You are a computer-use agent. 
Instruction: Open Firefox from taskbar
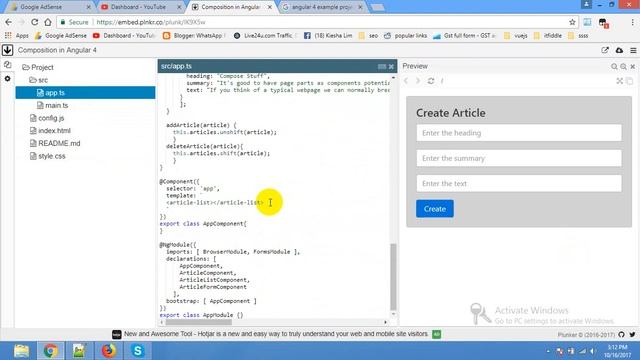click(x=109, y=351)
